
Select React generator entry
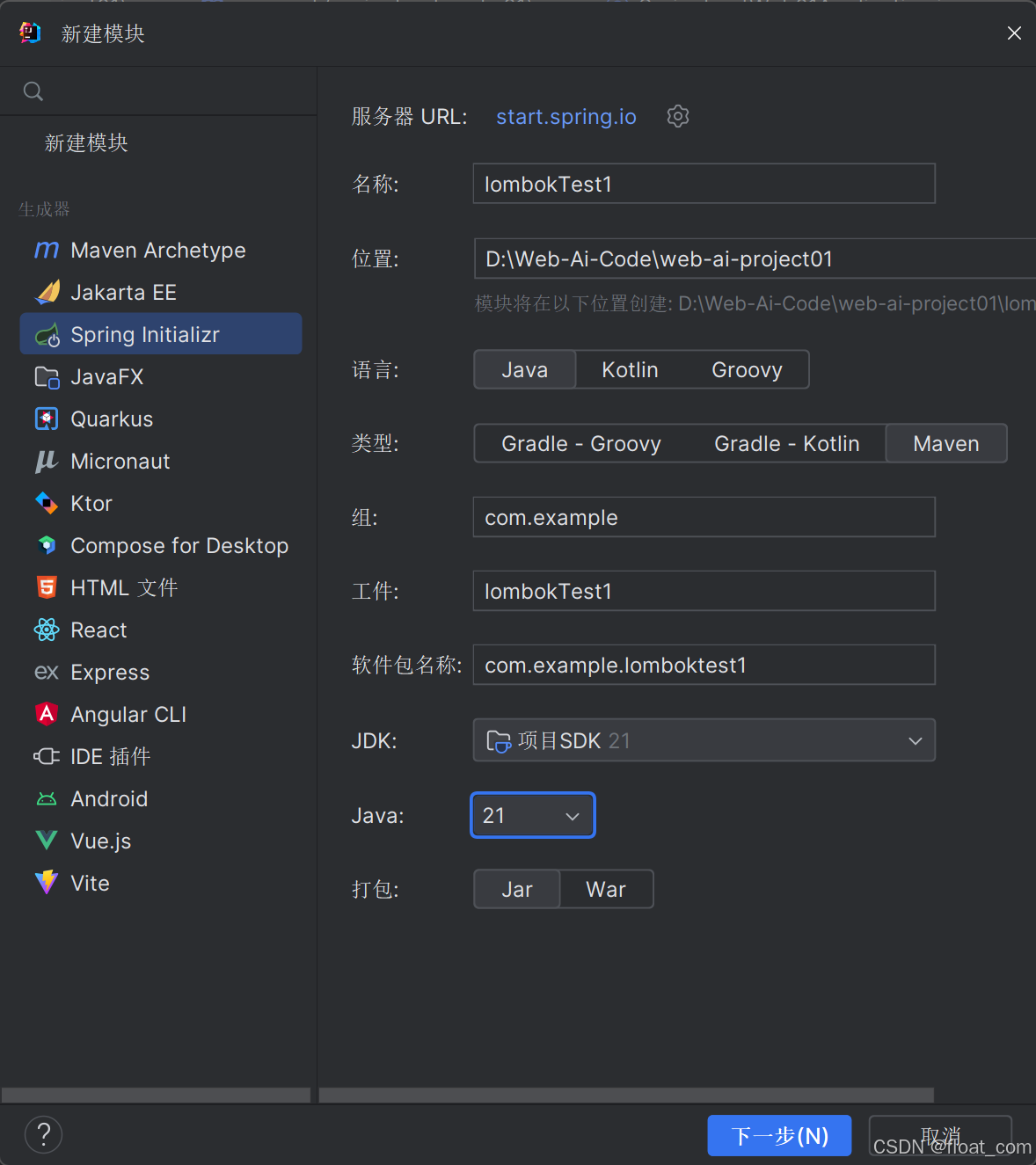161,630
